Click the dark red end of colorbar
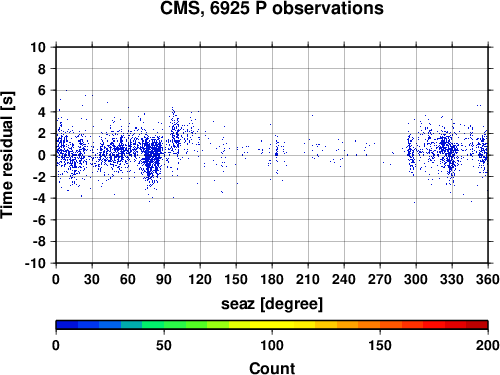 tap(477, 325)
